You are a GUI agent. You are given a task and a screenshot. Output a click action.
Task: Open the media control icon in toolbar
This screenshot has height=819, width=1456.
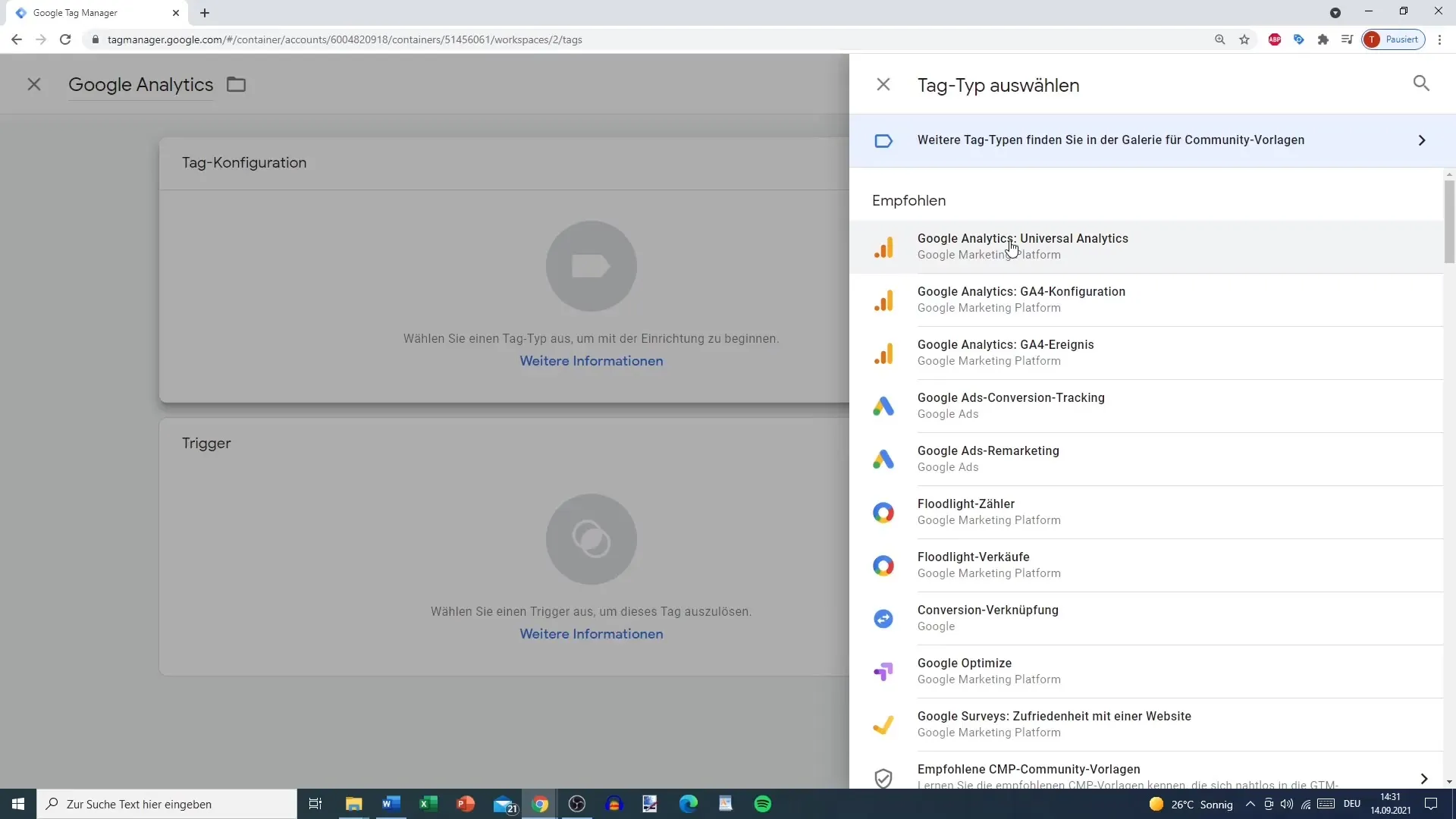1348,39
